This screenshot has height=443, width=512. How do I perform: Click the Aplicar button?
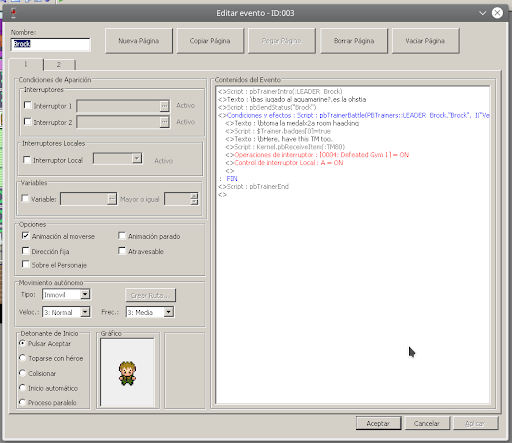pyautogui.click(x=476, y=423)
